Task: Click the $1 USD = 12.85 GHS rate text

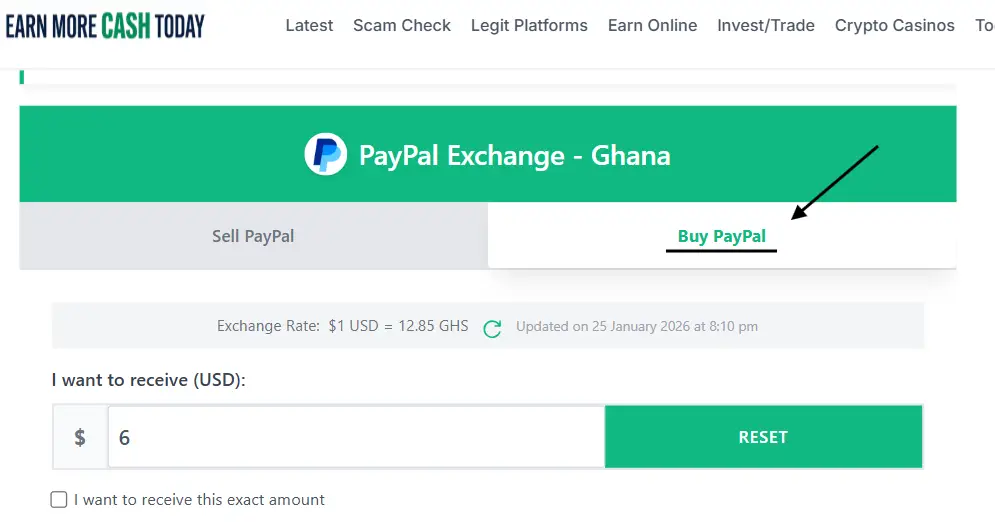Action: 398,326
